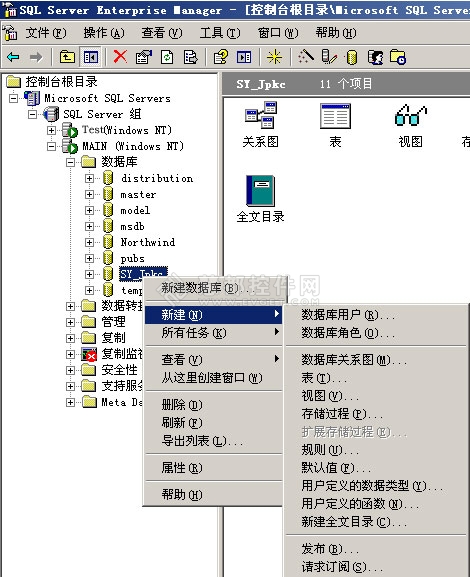Collapse the SQL Server 组 node
The image size is (470, 577).
[32, 114]
